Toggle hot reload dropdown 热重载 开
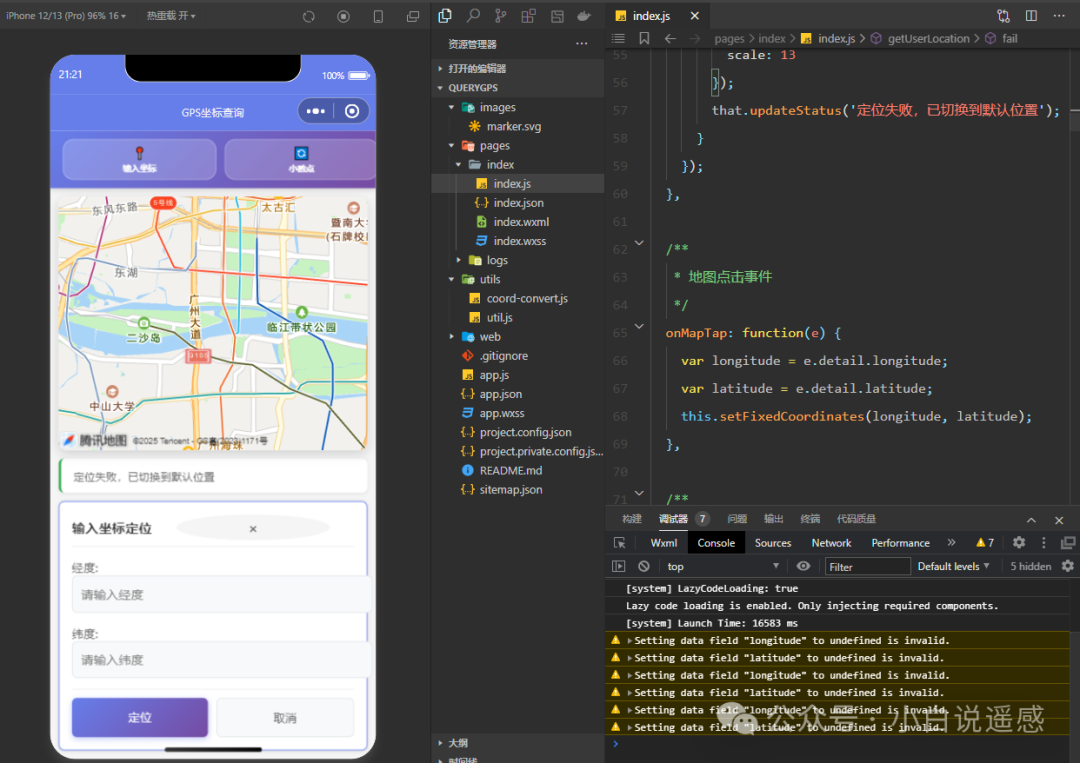The image size is (1080, 763). click(x=171, y=16)
